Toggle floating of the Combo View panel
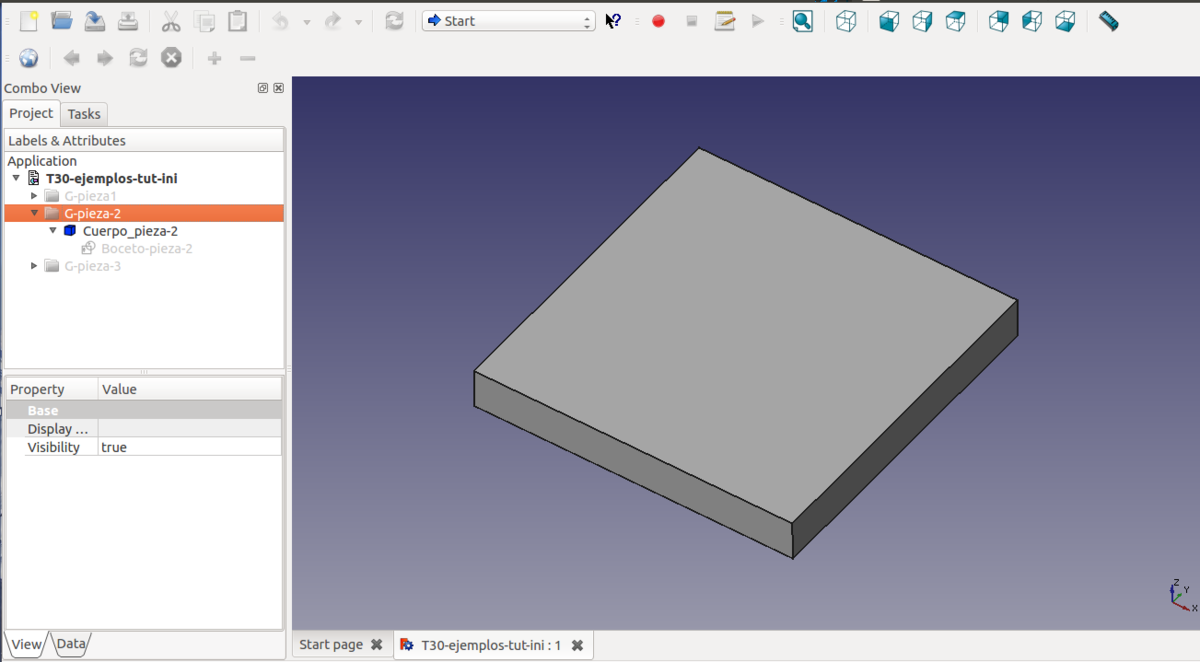1200x662 pixels. (x=263, y=88)
